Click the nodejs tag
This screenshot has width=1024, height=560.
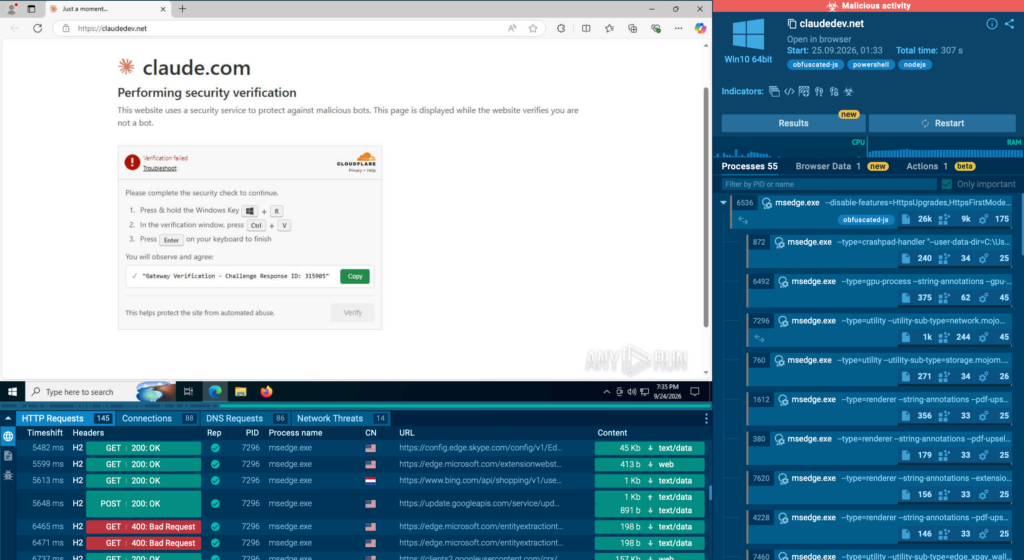click(x=914, y=65)
